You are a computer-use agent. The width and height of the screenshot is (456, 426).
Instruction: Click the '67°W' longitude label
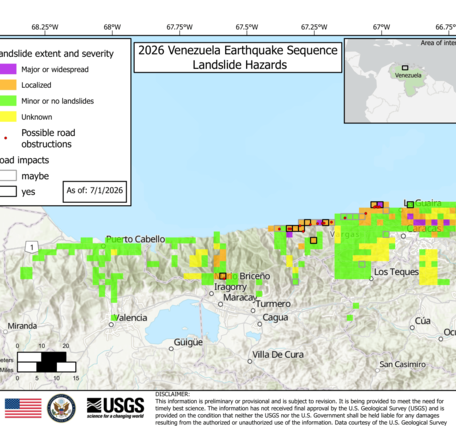click(x=381, y=27)
